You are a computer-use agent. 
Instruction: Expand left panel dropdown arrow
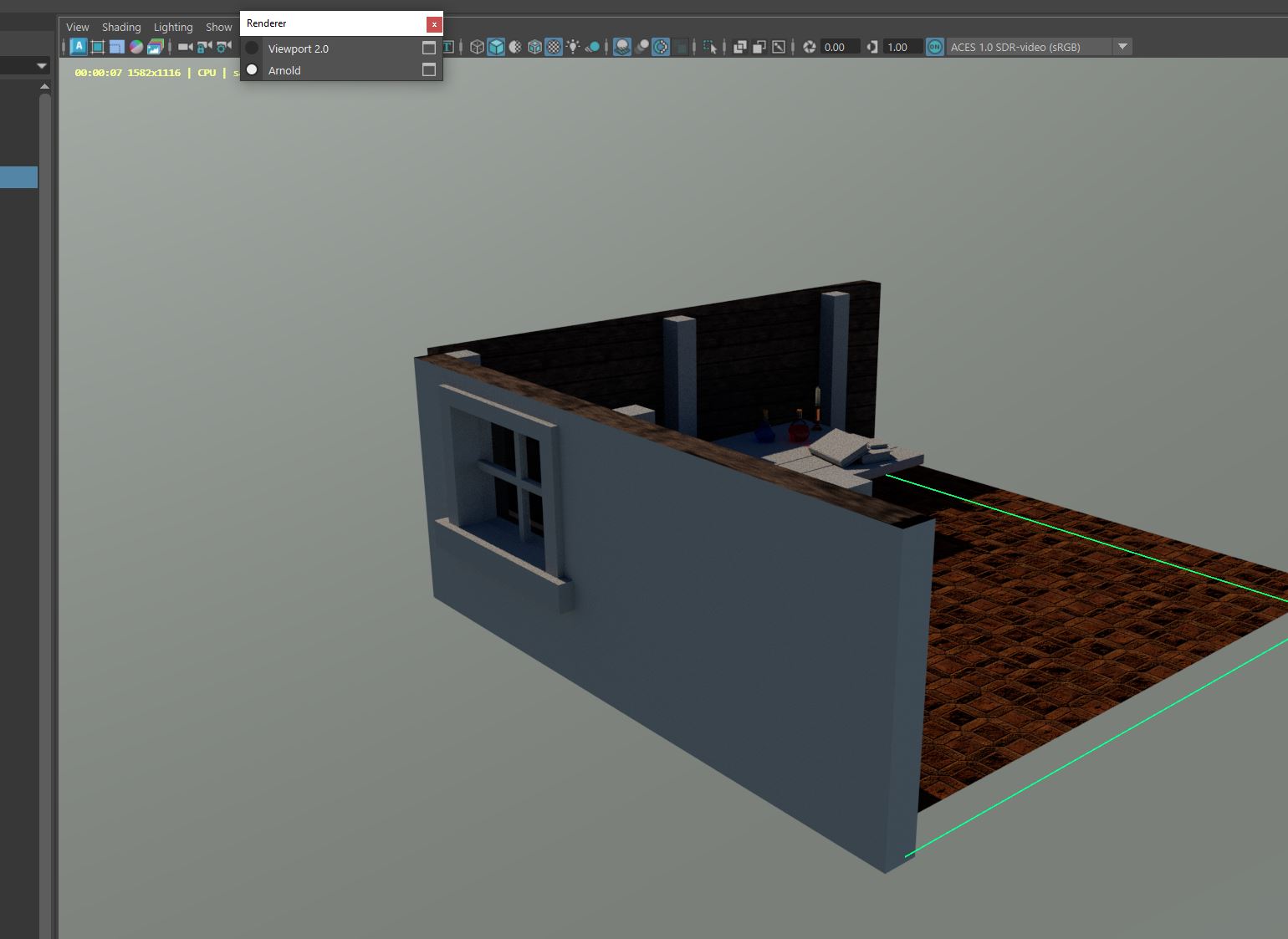tap(42, 65)
